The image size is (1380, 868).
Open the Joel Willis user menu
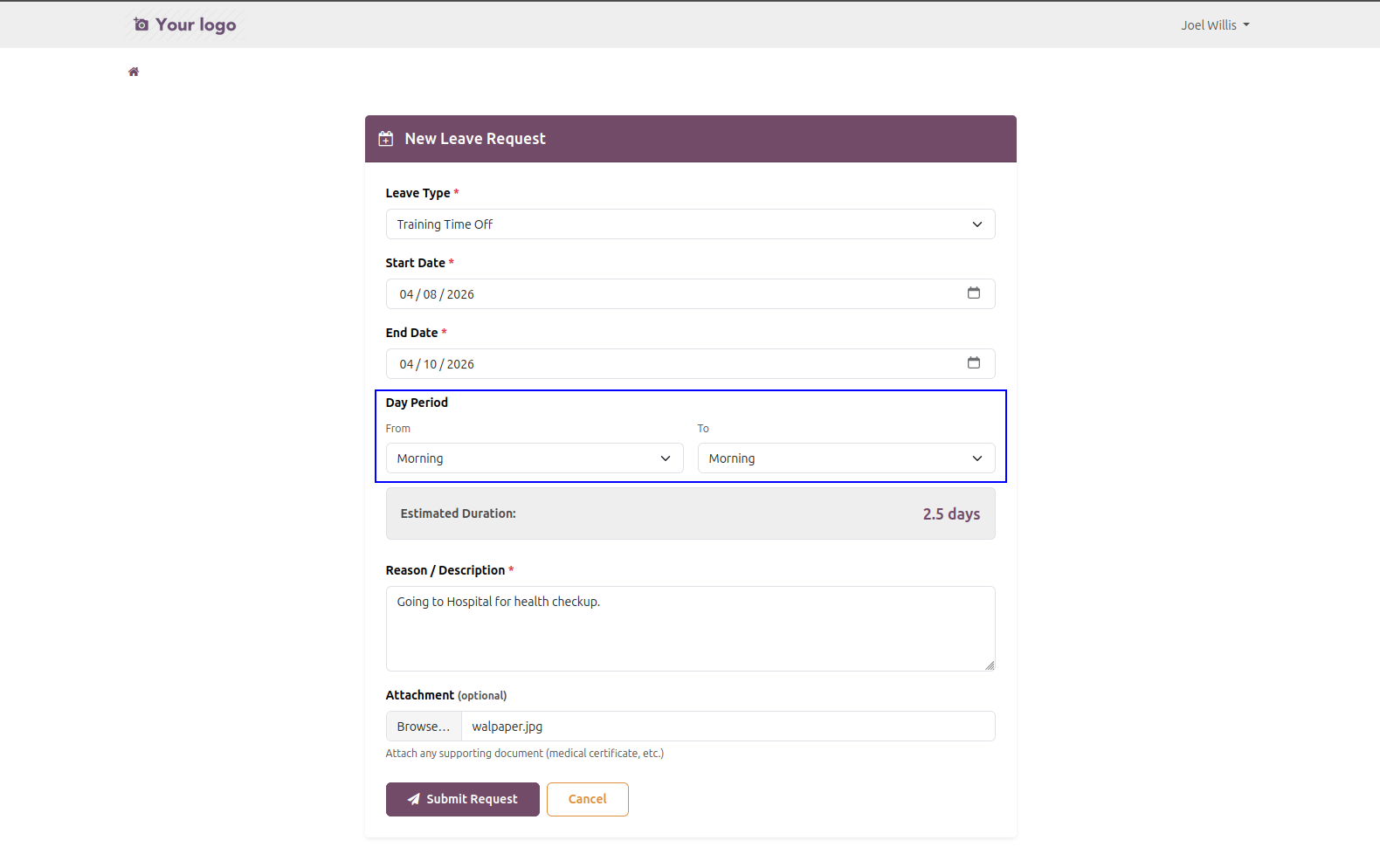click(x=1215, y=25)
